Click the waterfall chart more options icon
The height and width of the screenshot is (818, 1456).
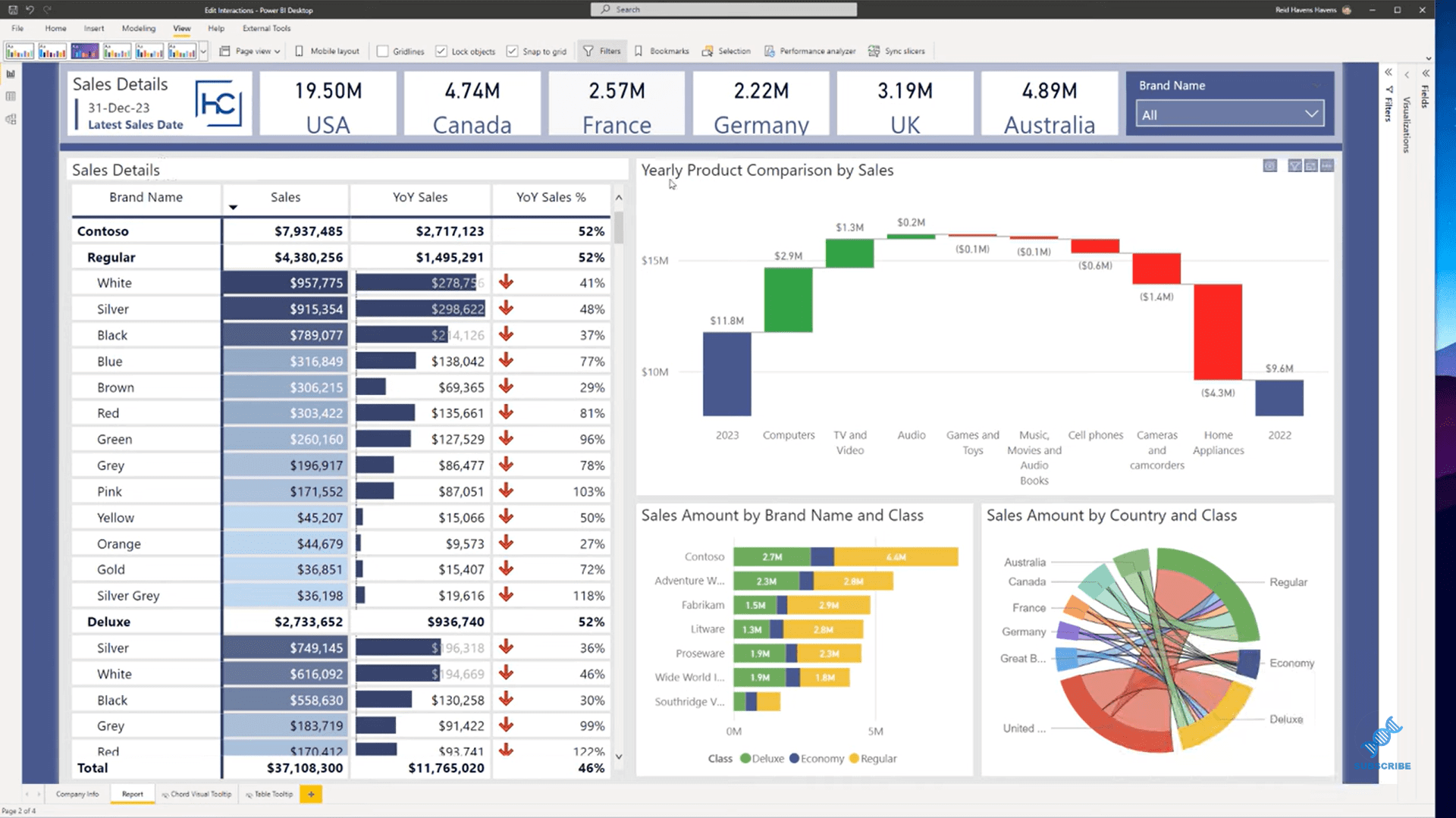point(1327,165)
